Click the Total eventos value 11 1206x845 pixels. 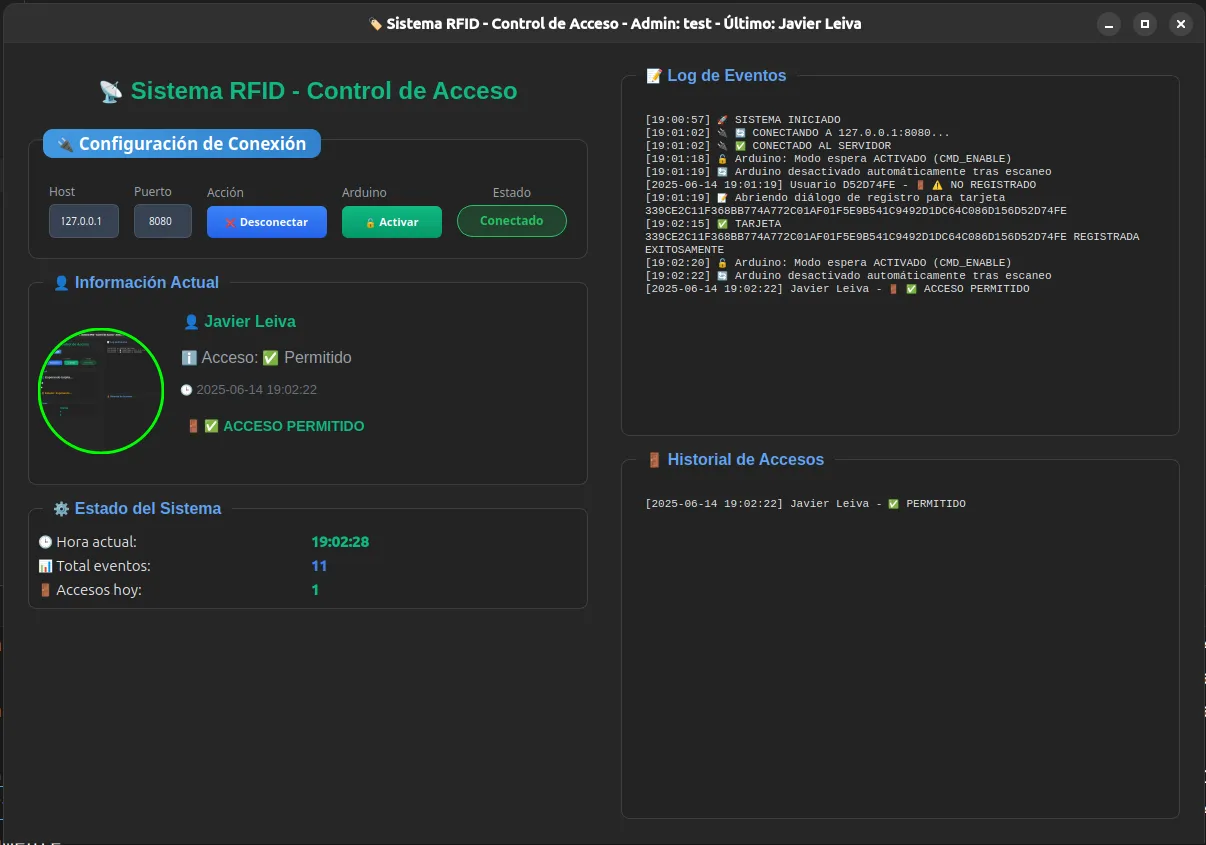319,566
